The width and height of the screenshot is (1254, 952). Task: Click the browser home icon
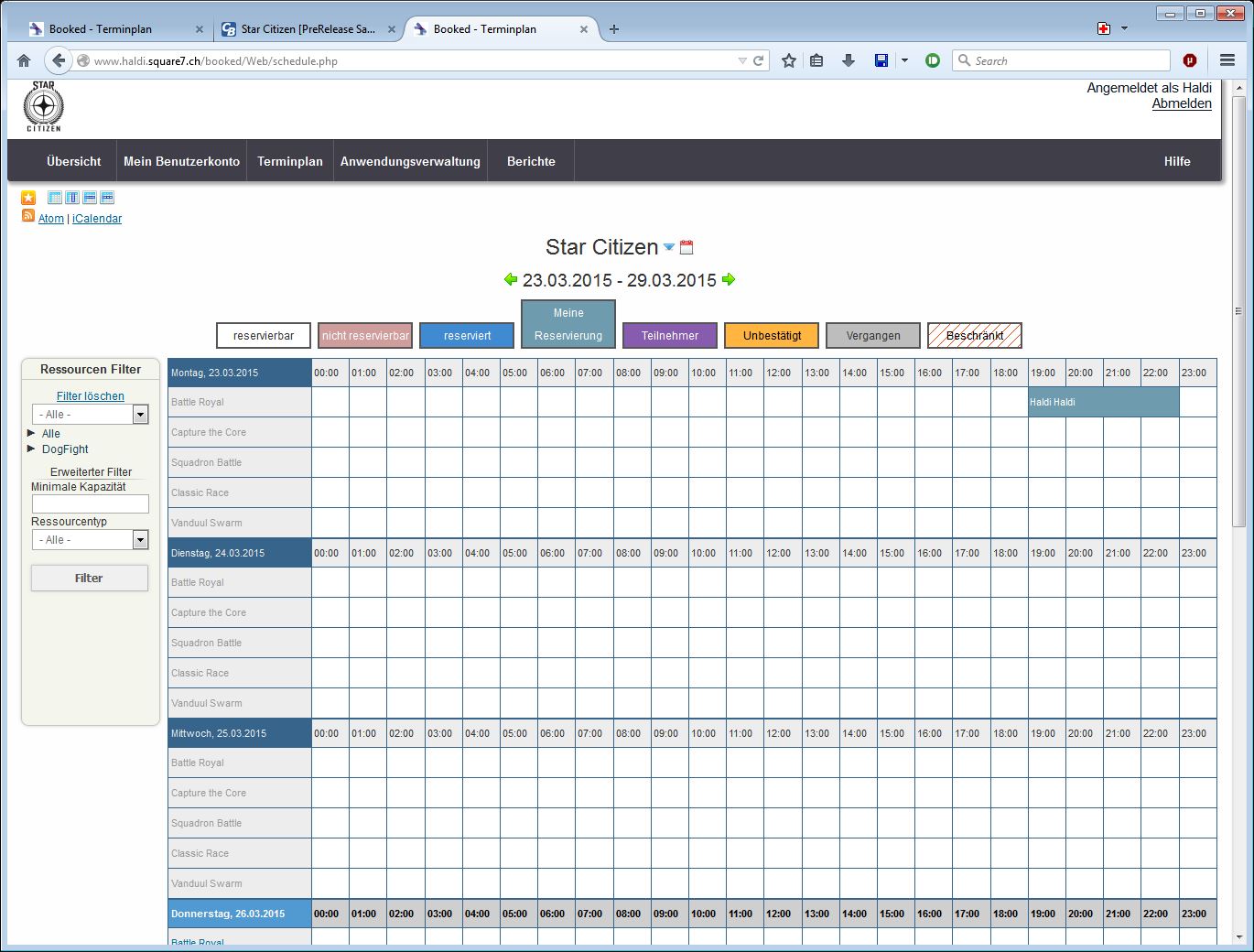24,60
